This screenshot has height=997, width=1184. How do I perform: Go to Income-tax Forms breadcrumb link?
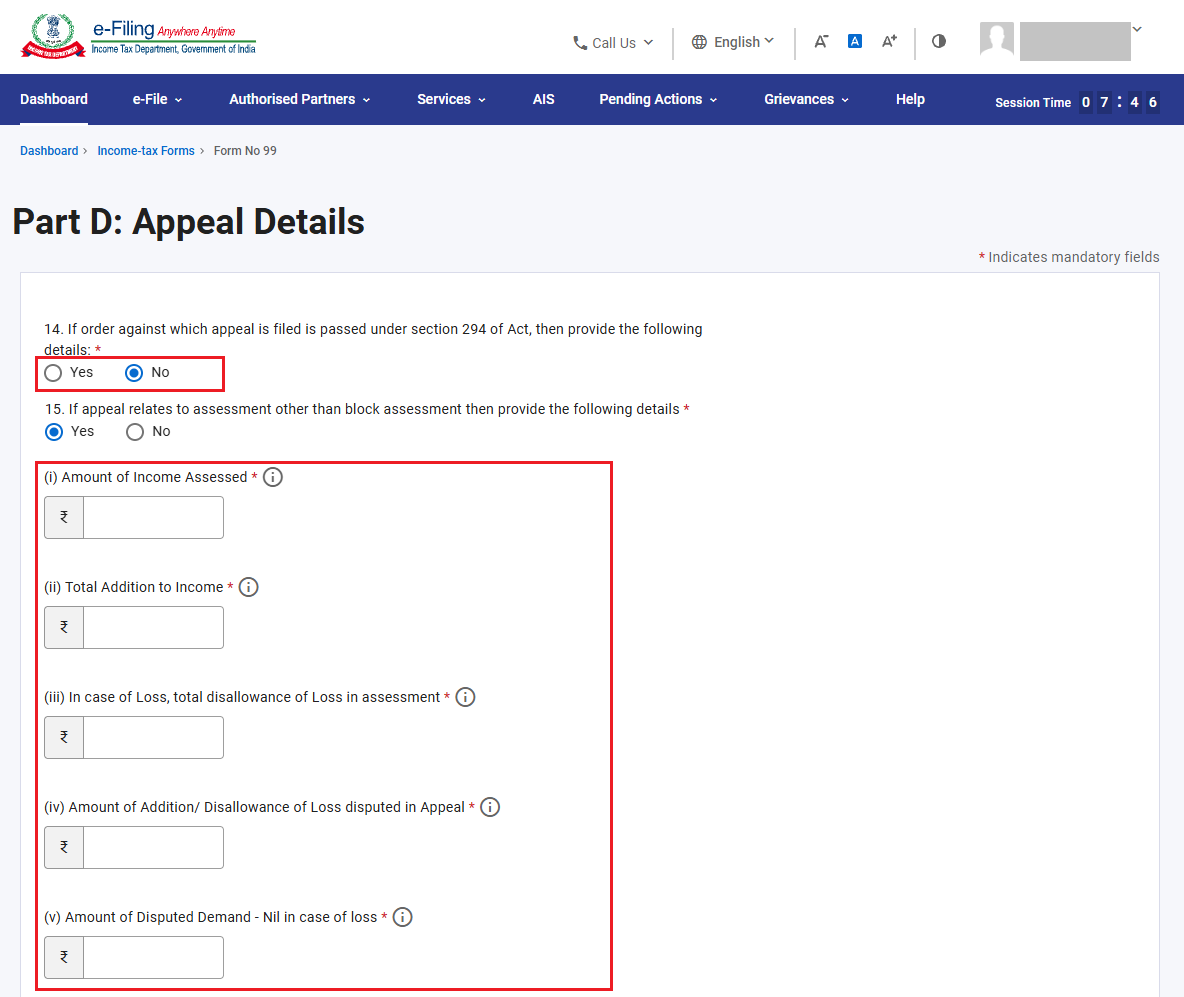tap(146, 151)
